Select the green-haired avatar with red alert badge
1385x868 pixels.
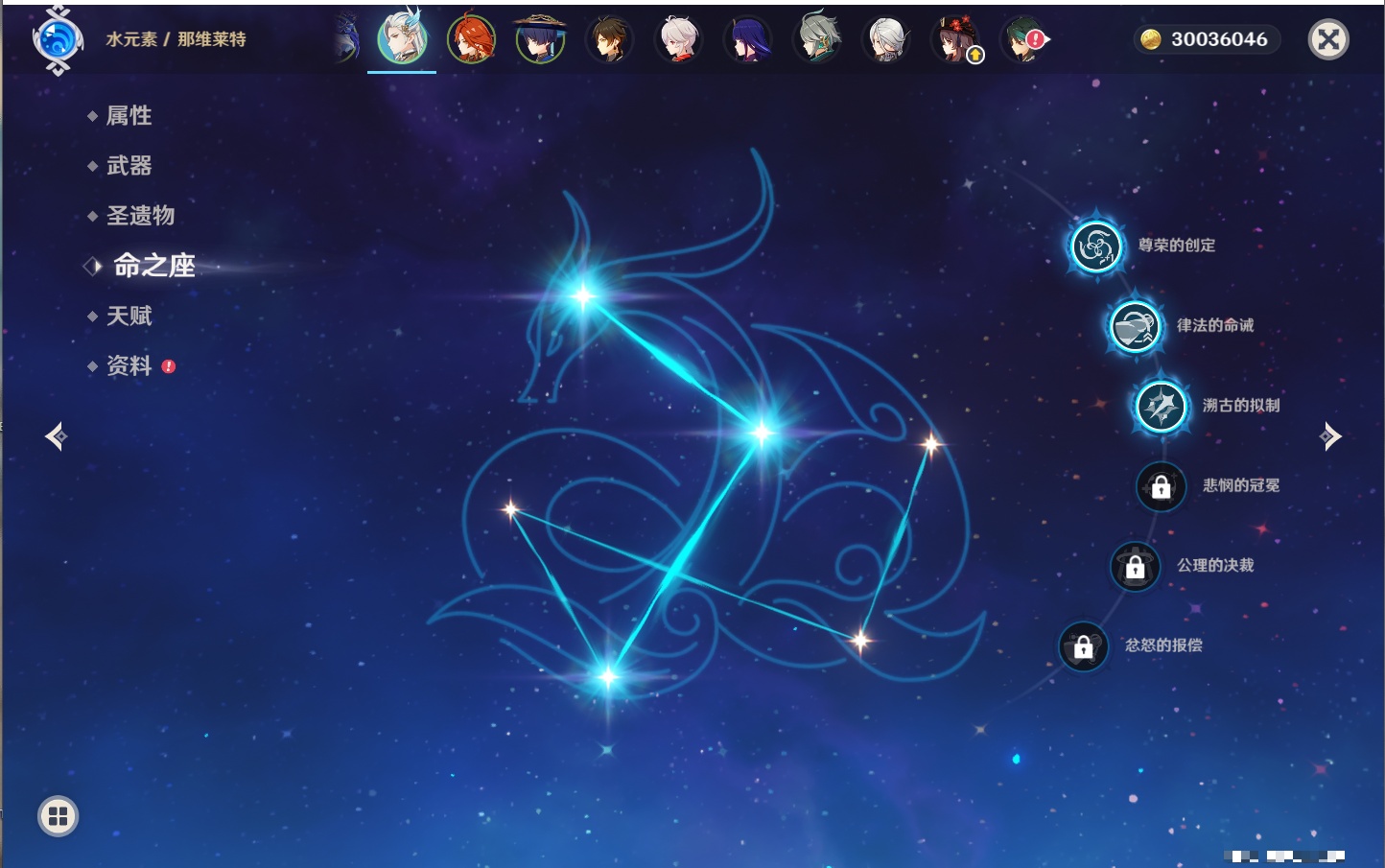point(1023,39)
